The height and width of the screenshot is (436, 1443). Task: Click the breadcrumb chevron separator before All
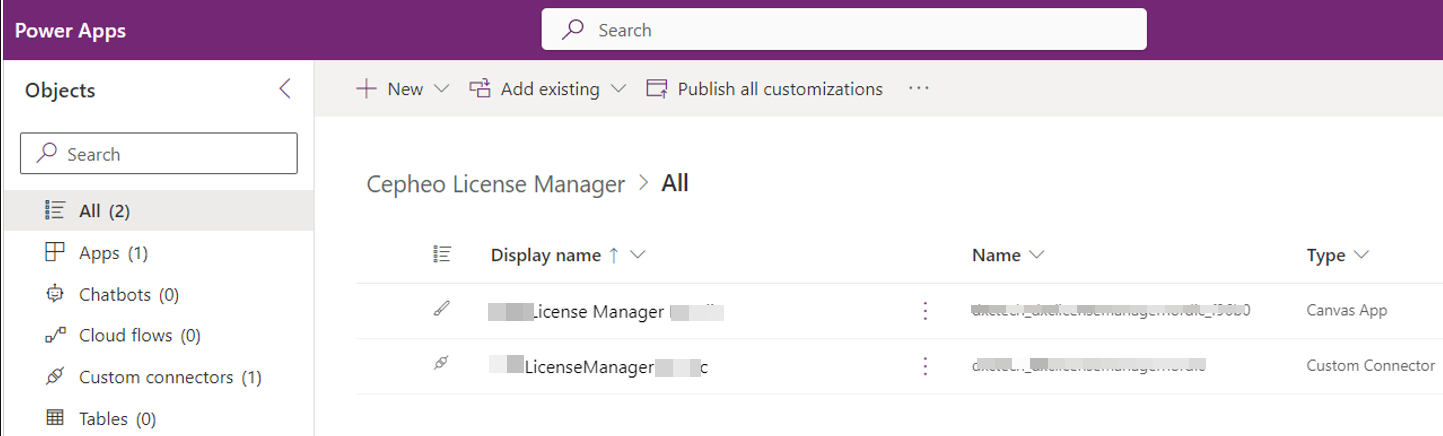643,184
